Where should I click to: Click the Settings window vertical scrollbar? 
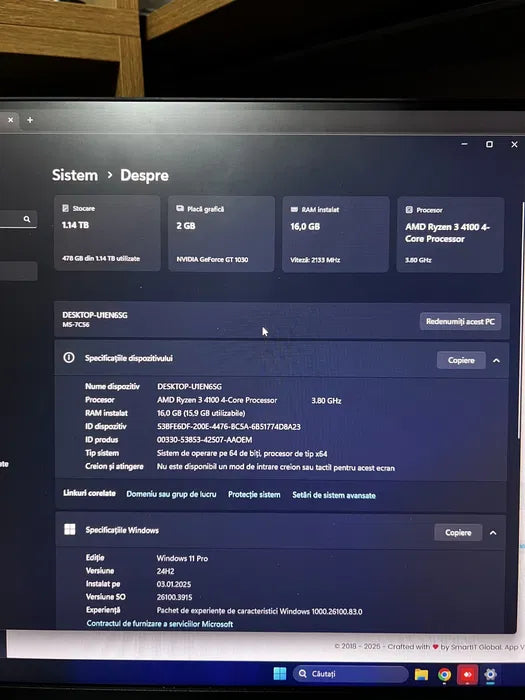[x=520, y=319]
